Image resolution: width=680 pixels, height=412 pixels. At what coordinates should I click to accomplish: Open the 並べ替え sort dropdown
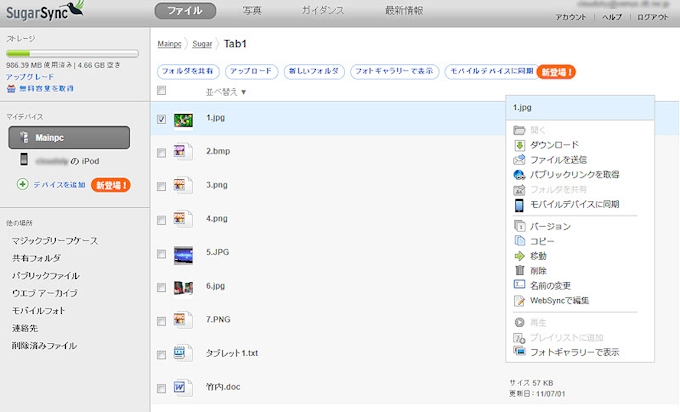(x=225, y=92)
